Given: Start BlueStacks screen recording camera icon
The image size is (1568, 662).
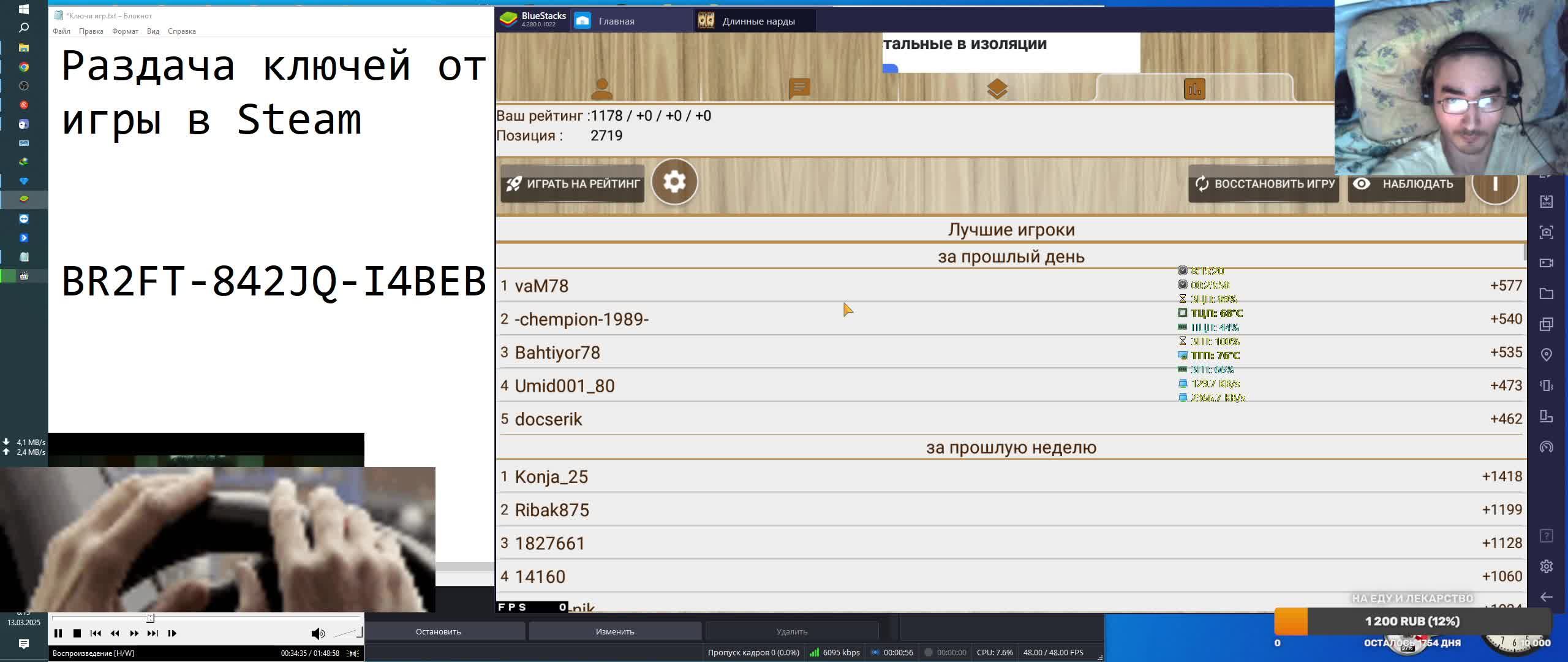Looking at the screenshot, I should [x=1547, y=263].
